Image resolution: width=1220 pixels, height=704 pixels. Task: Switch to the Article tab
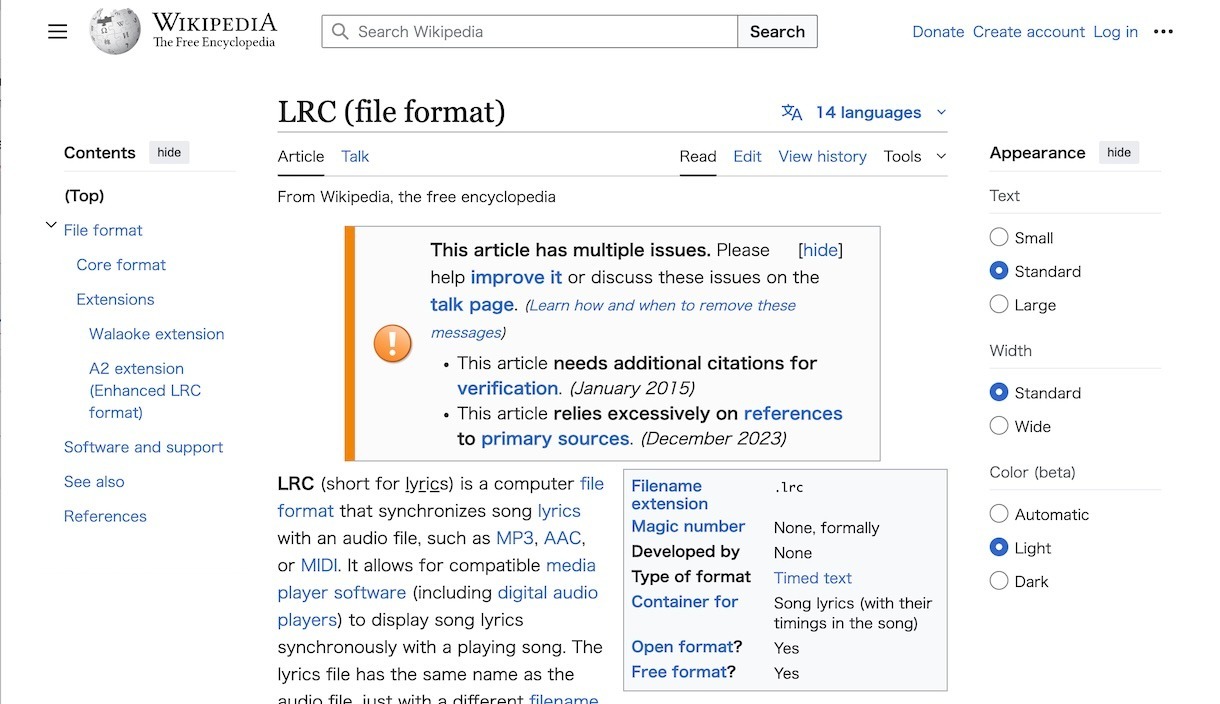tap(301, 156)
